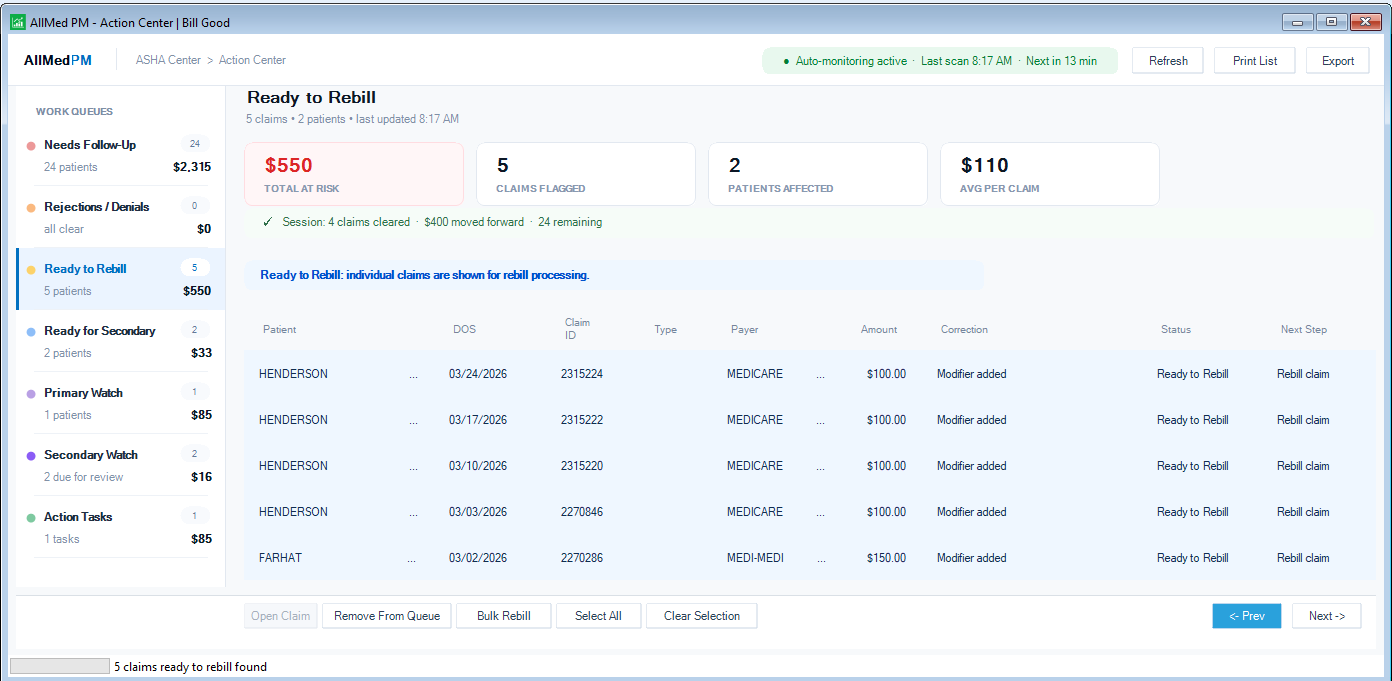Click the Bulk Rebill button
This screenshot has width=1392, height=681.
[x=504, y=616]
